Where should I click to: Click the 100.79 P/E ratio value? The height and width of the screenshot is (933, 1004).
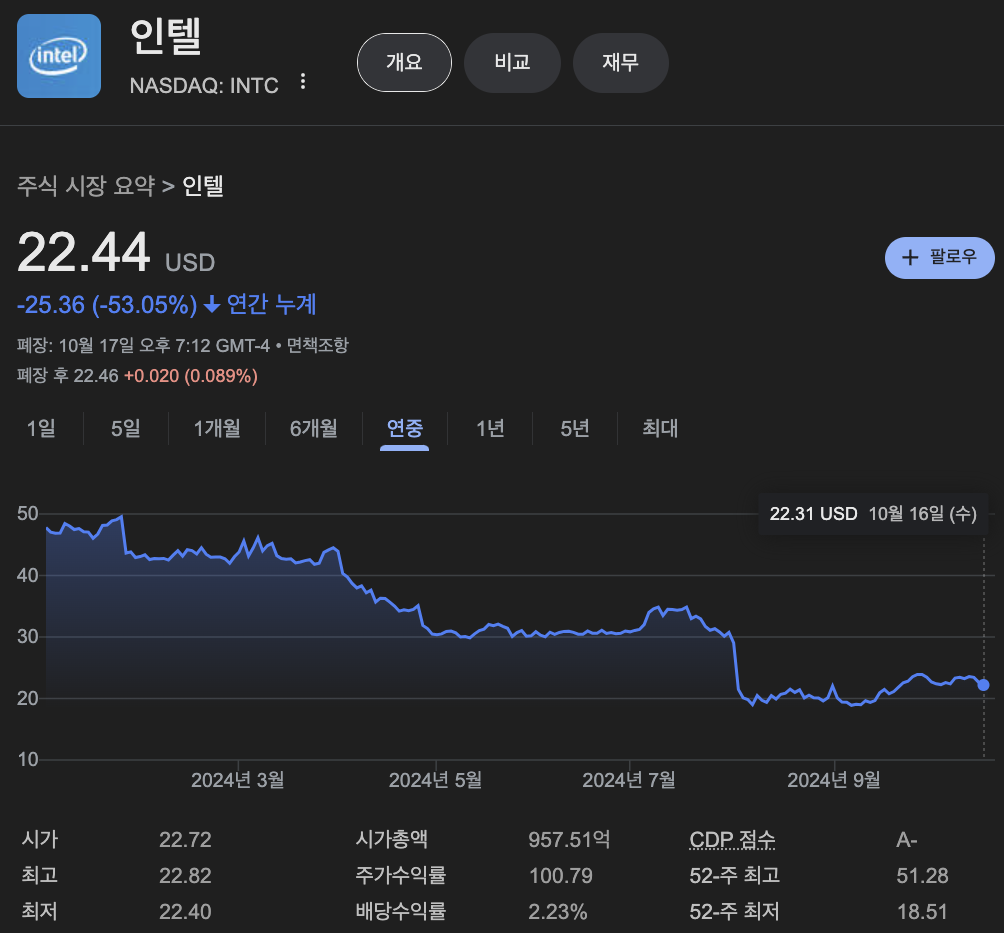pyautogui.click(x=561, y=875)
